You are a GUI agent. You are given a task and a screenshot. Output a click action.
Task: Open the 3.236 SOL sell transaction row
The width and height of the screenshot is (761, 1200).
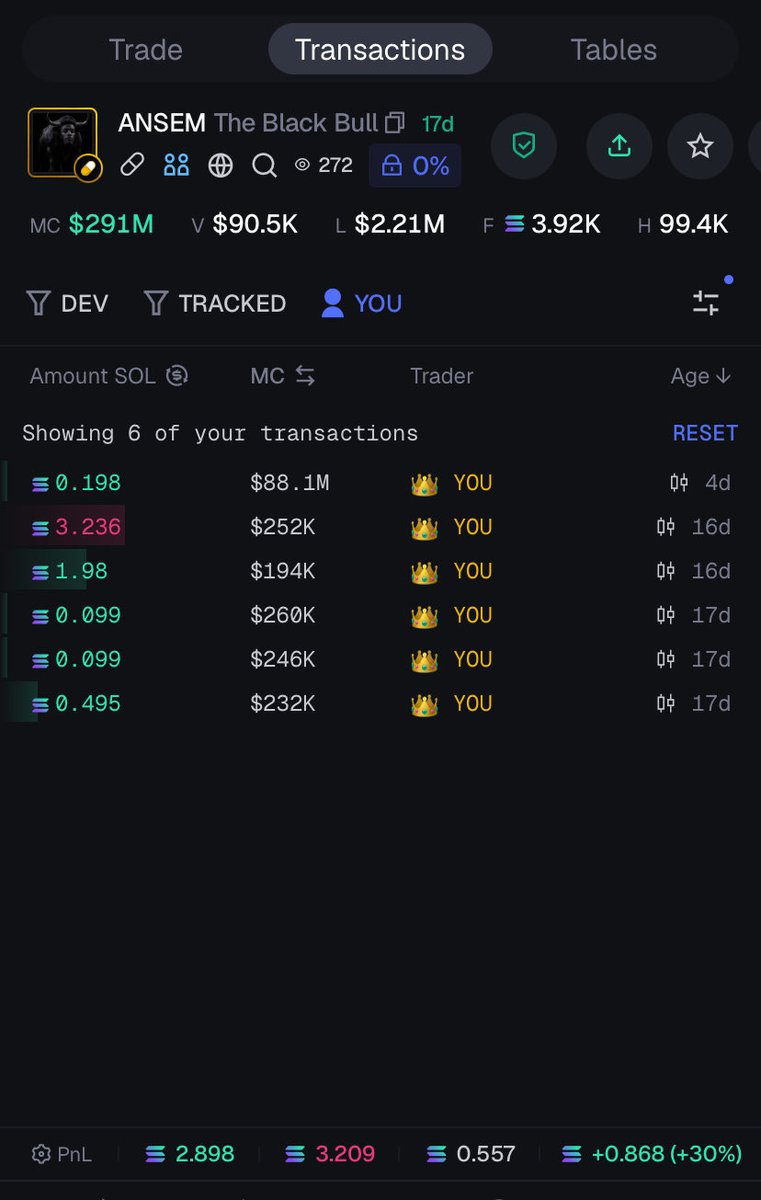(x=380, y=527)
